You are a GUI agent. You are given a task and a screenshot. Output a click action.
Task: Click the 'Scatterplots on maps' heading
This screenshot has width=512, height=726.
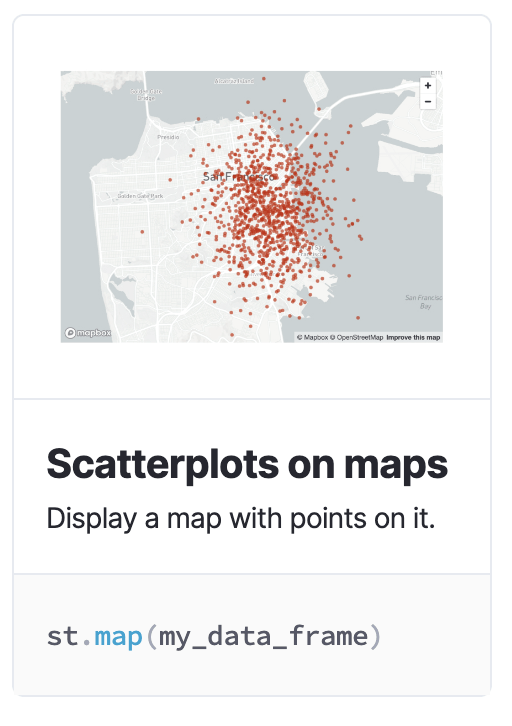point(247,464)
